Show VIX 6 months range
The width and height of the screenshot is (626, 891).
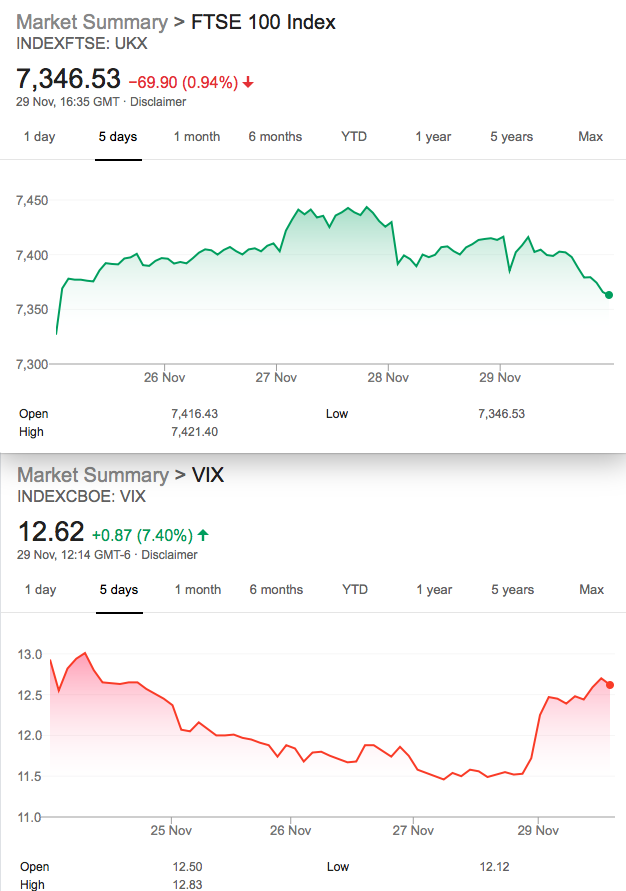pos(276,590)
